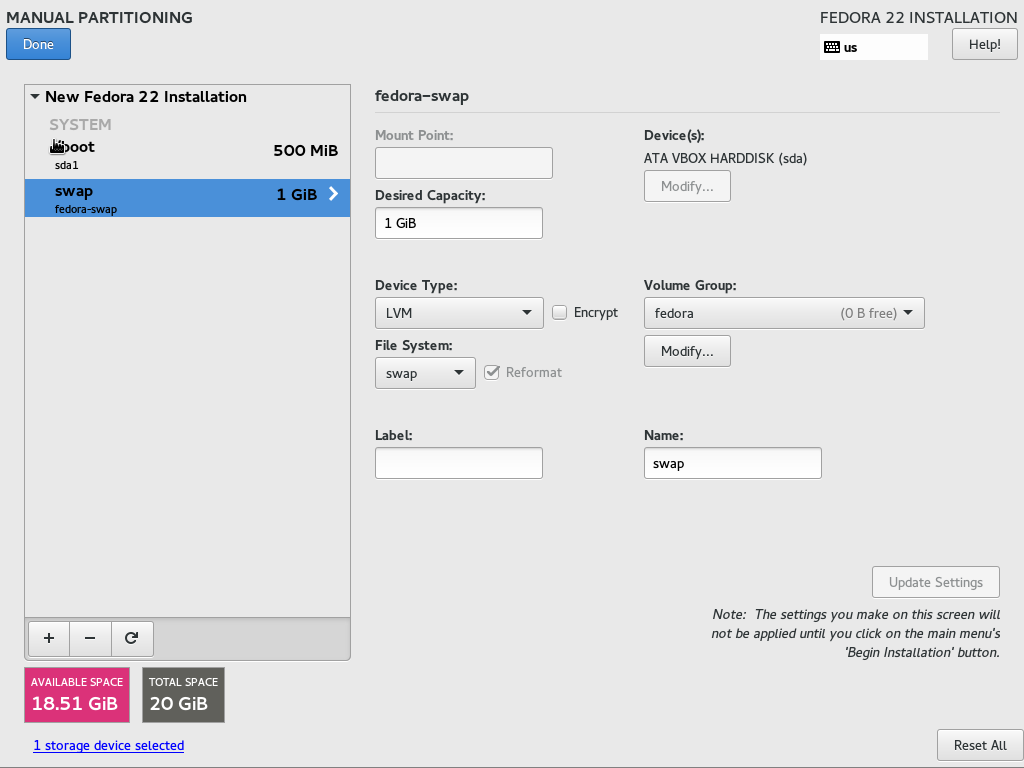Click the add mount point plus icon
The height and width of the screenshot is (768, 1024).
pos(49,638)
